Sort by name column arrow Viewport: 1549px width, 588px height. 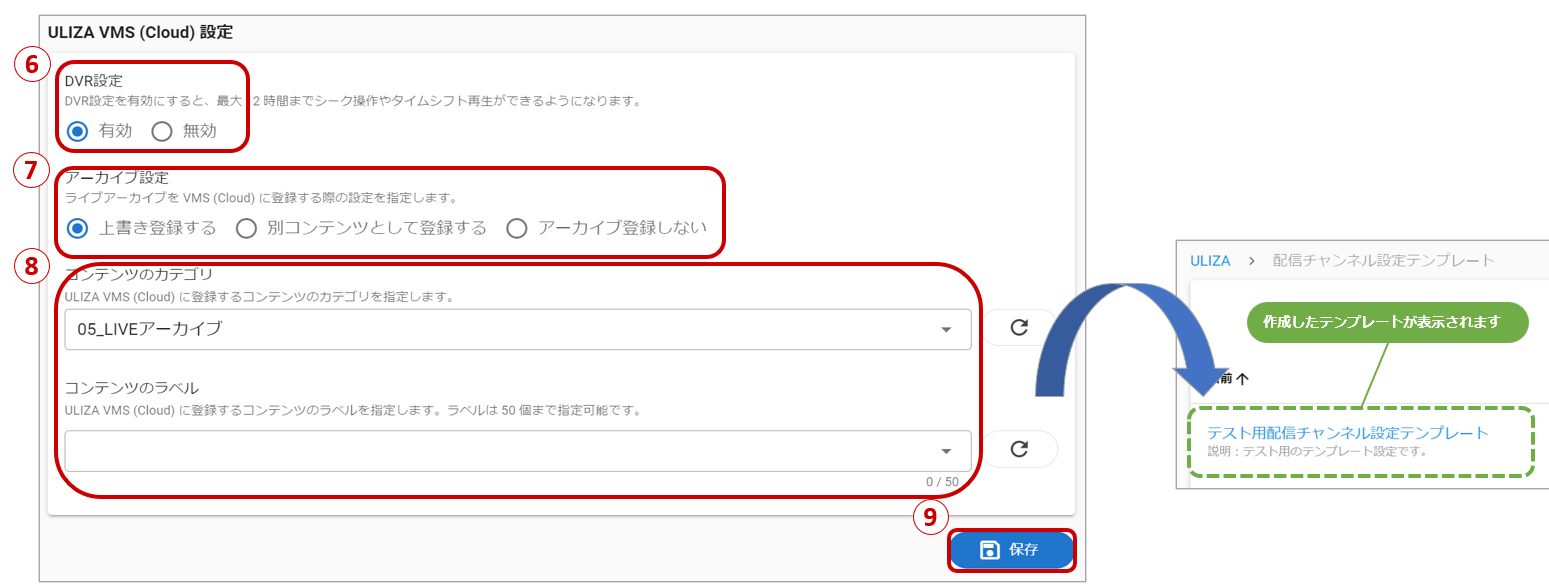click(x=1242, y=380)
